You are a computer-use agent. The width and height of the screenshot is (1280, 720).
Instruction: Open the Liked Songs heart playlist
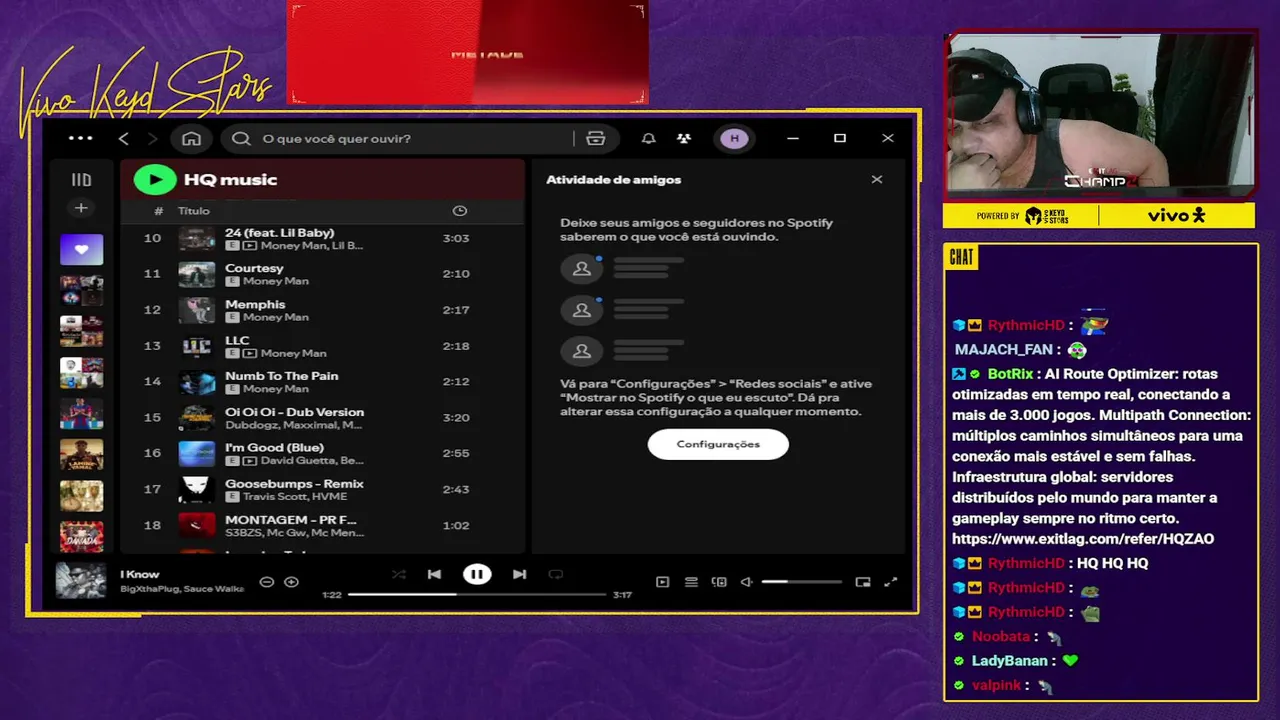[81, 249]
